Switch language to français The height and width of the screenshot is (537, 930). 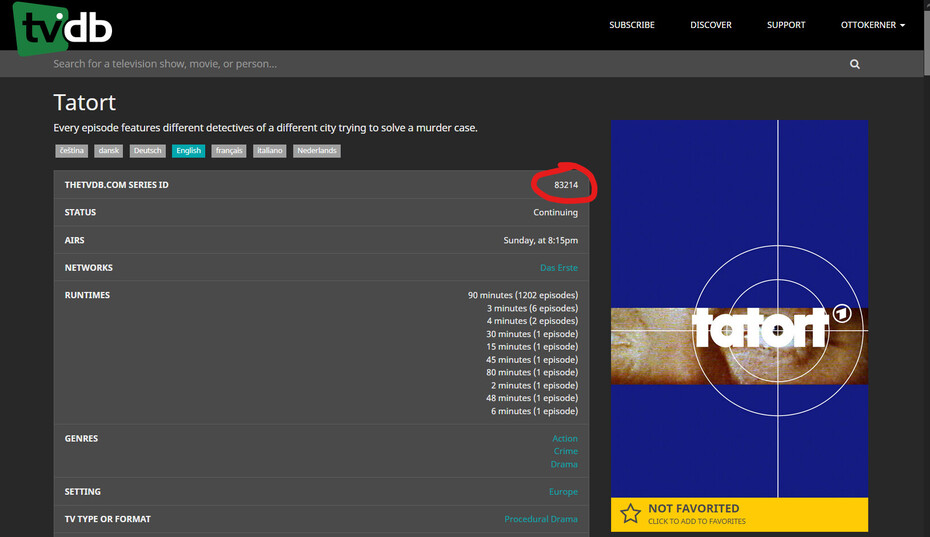point(229,151)
